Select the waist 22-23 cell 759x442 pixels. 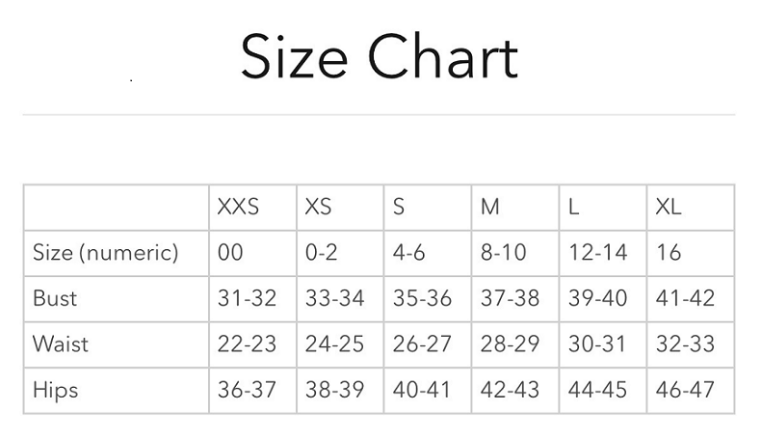pos(246,344)
